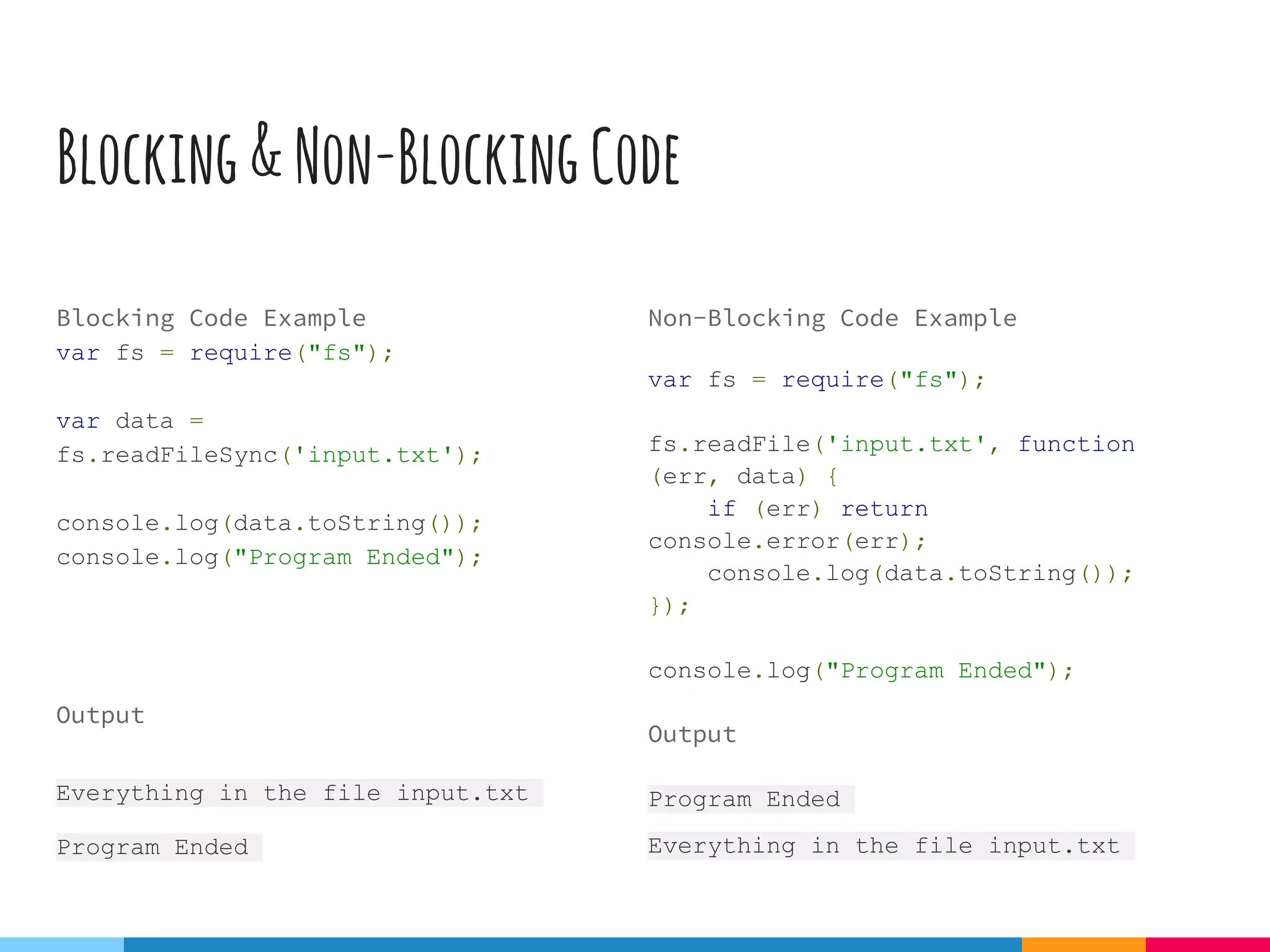Click the 'if (err) return' line
Screen dimensions: 1270x952
818,509
